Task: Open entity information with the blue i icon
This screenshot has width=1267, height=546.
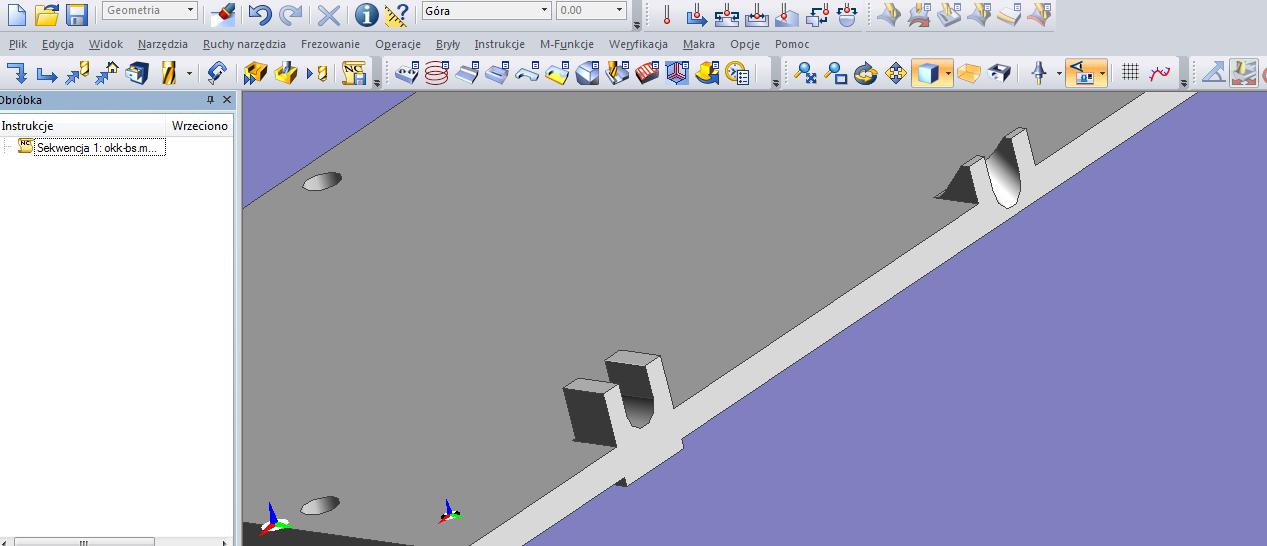Action: tap(367, 14)
